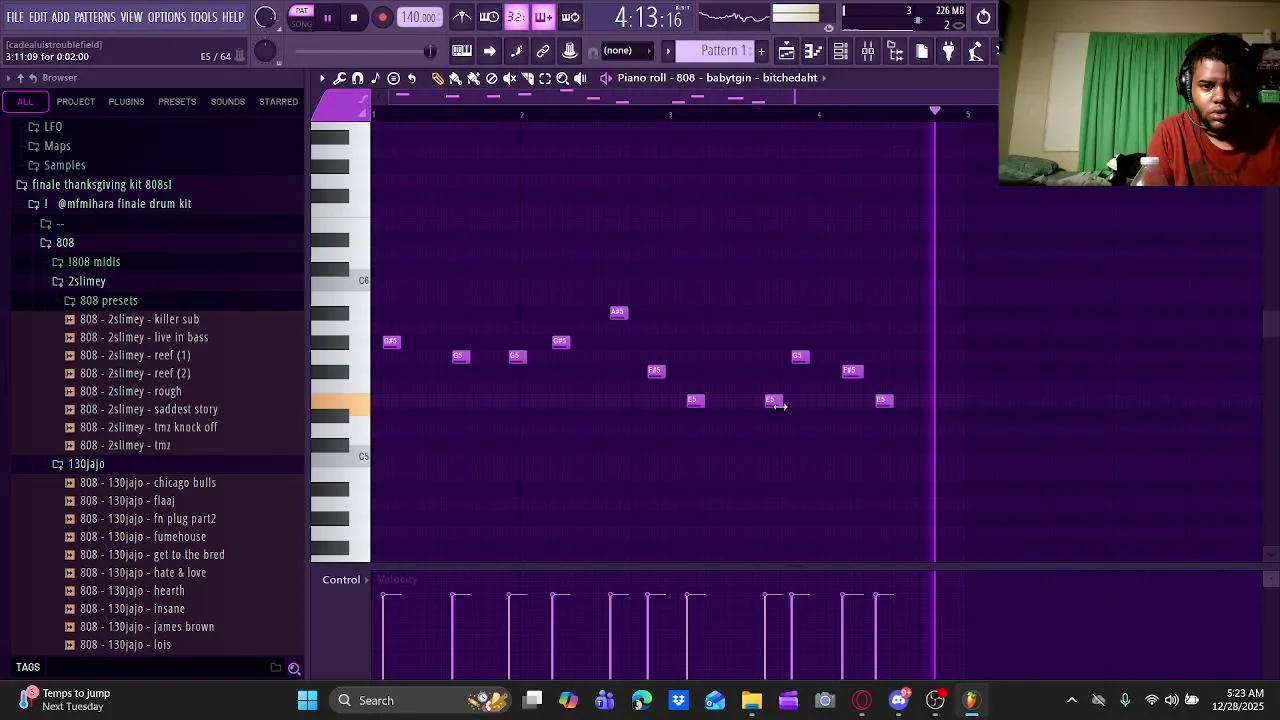Viewport: 1280px width, 720px height.
Task: Toggle the overdub/blend recording button
Action: point(543,17)
